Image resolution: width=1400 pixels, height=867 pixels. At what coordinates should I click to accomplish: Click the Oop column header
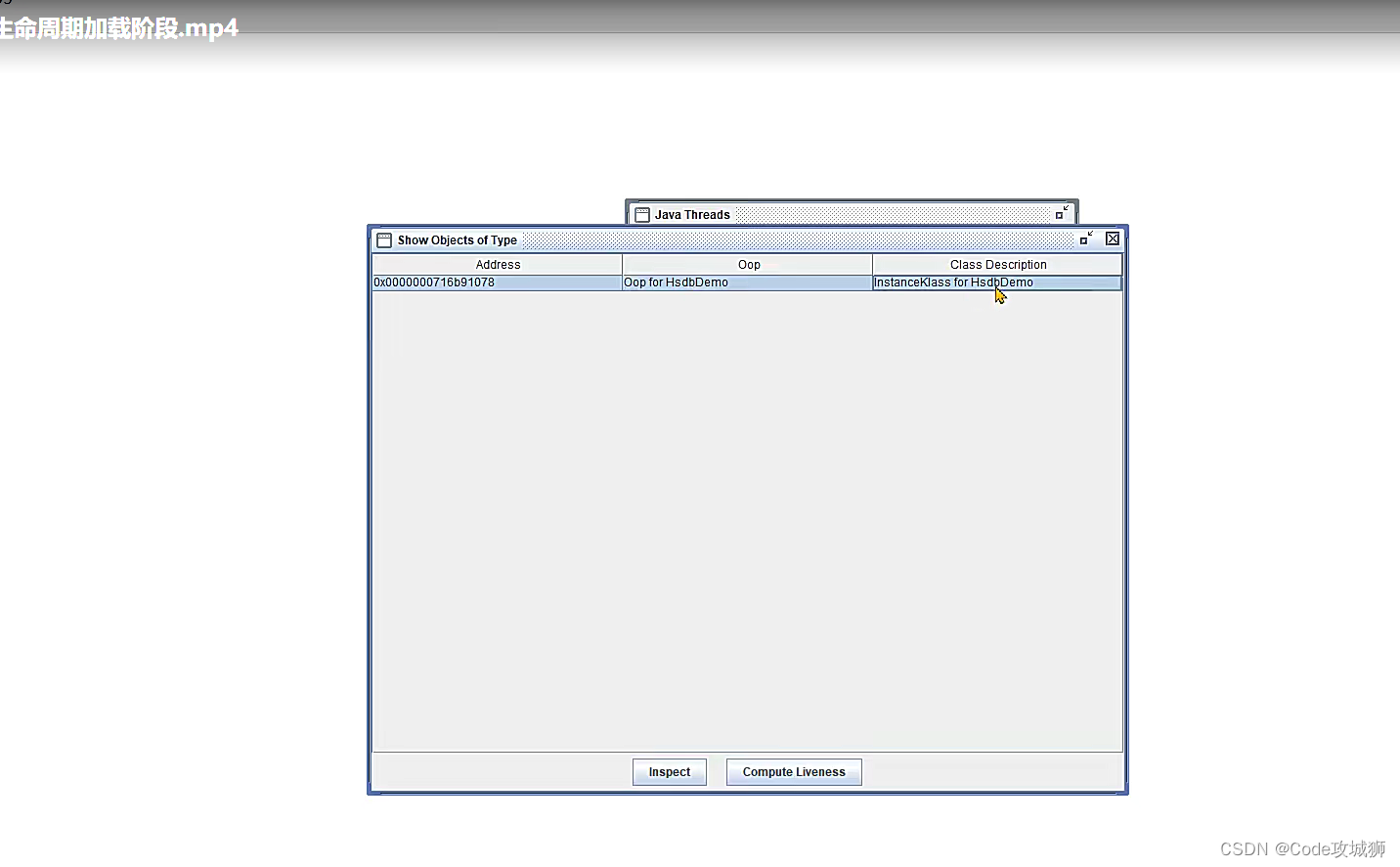point(748,265)
